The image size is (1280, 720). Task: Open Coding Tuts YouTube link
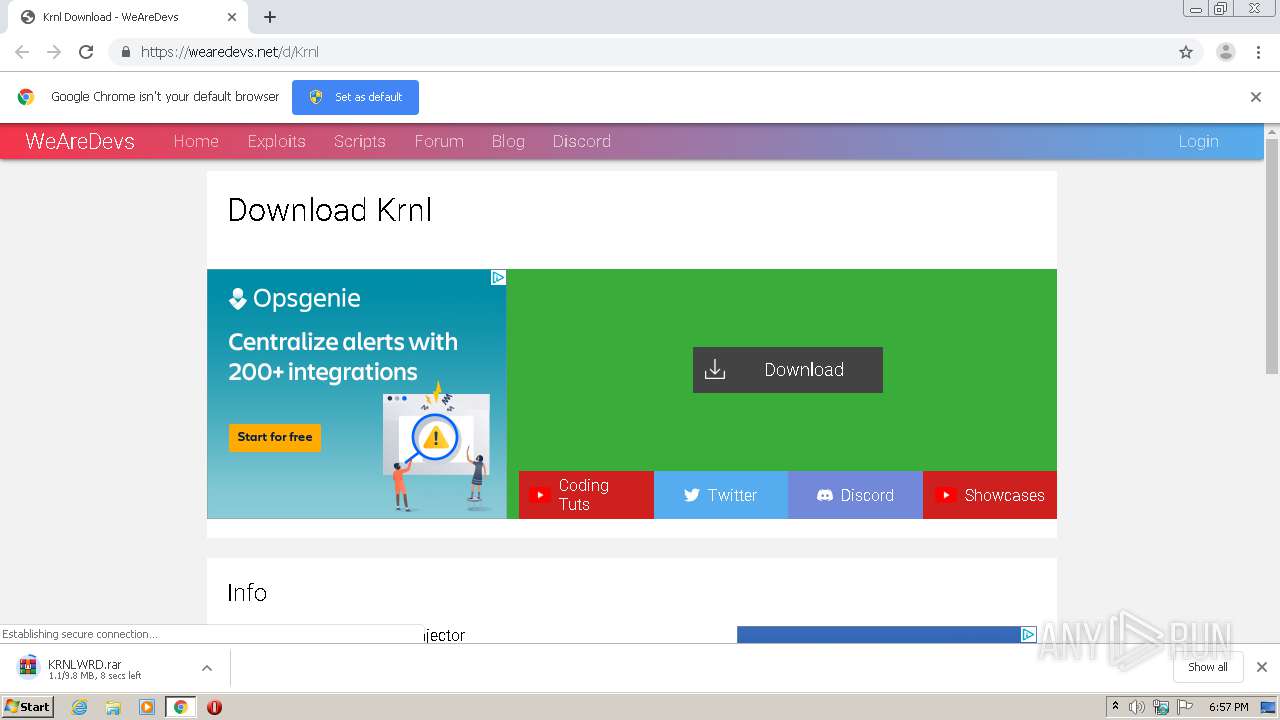click(x=586, y=495)
